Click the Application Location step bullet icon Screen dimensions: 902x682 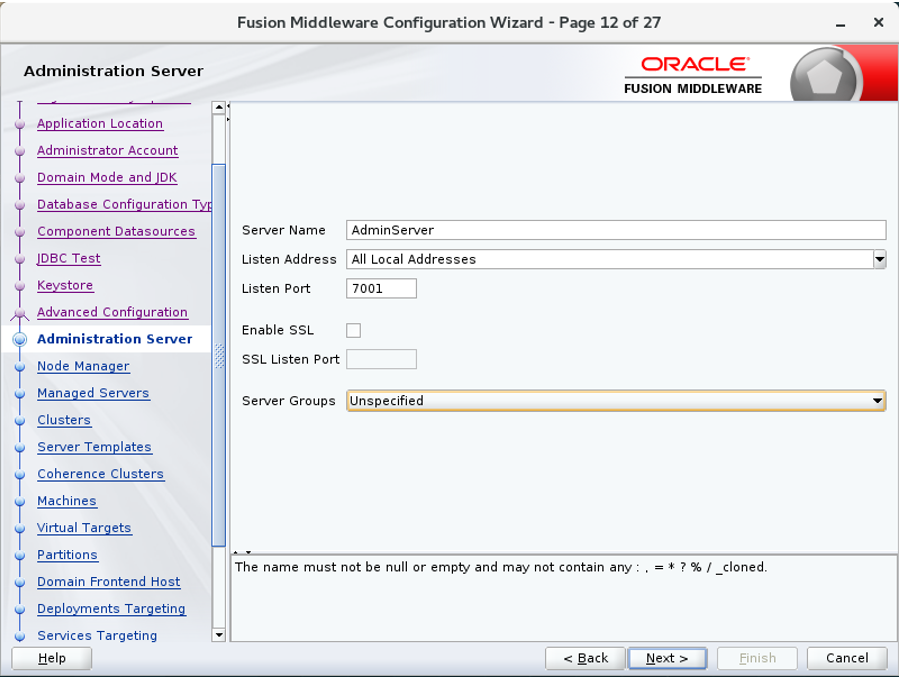pyautogui.click(x=20, y=124)
